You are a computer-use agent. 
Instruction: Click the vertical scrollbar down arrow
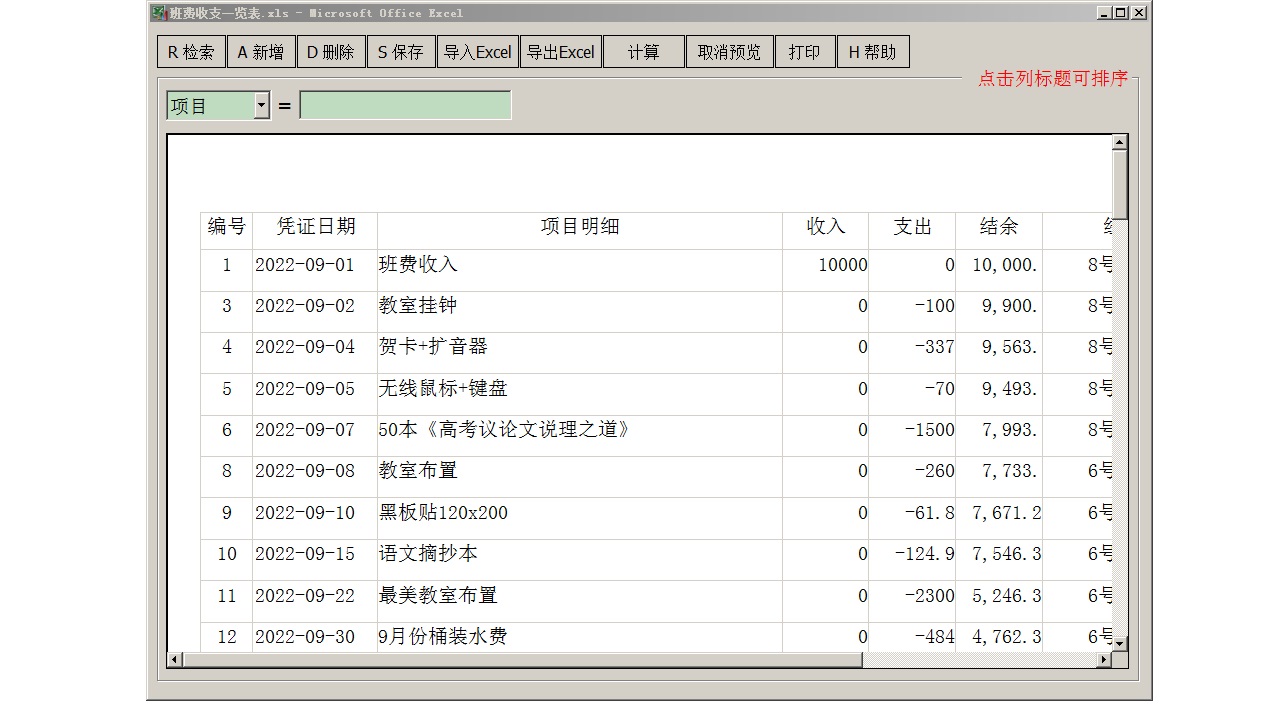(1119, 645)
